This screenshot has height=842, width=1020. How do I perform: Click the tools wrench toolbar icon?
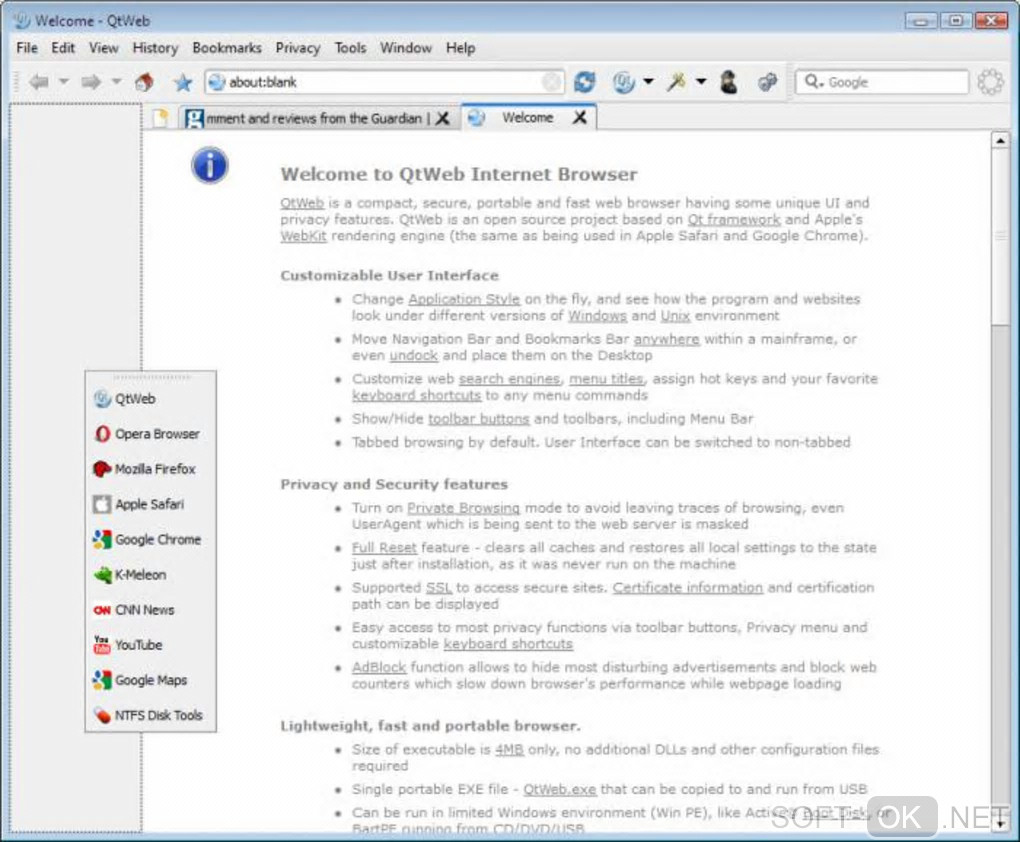(x=677, y=82)
